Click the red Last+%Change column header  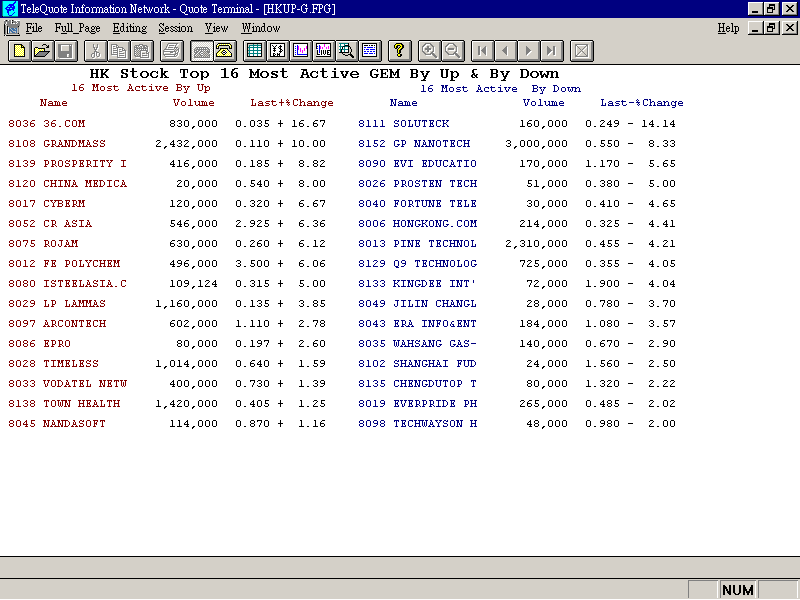coord(292,103)
